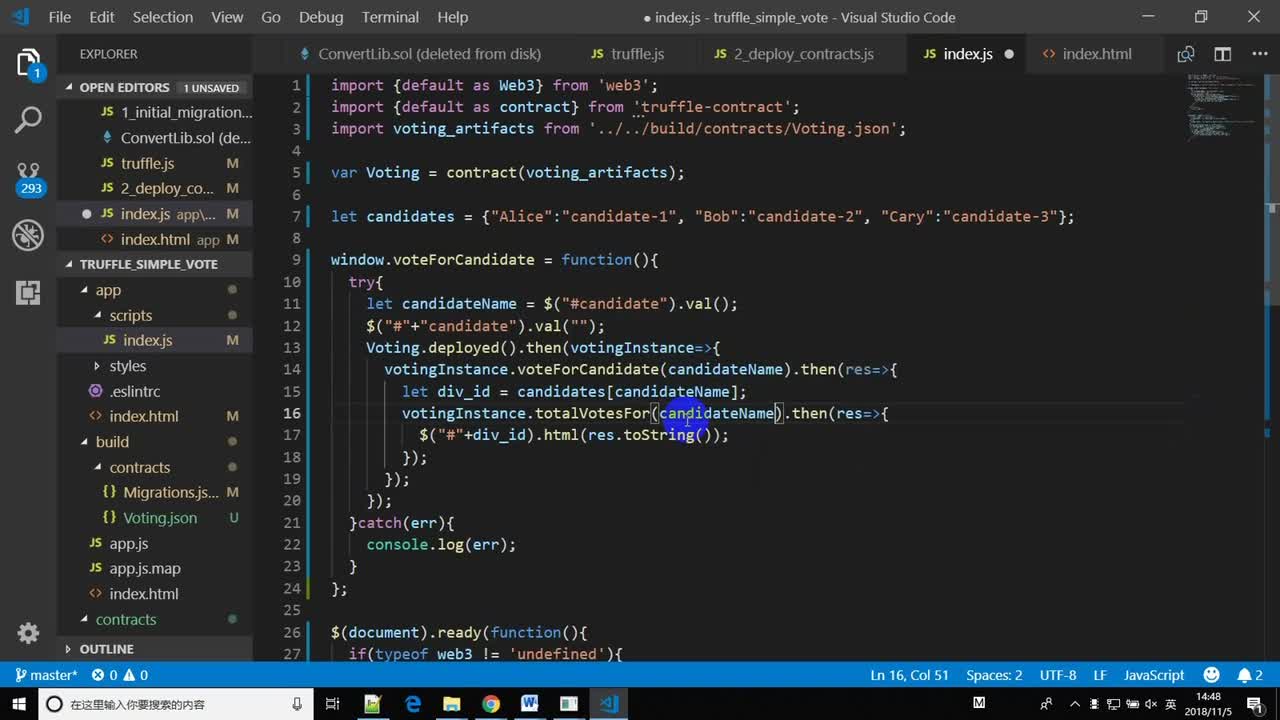Collapse the bottom contracts folder
The height and width of the screenshot is (720, 1280).
click(125, 619)
